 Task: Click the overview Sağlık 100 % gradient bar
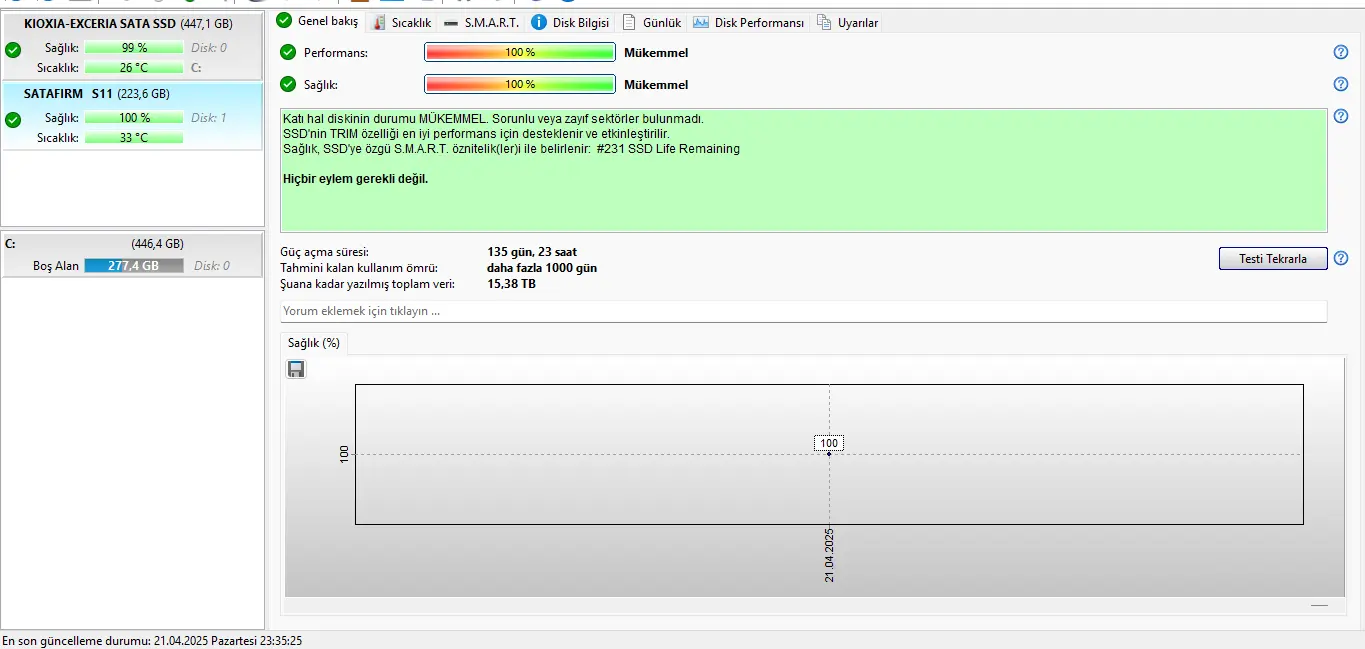click(x=519, y=84)
